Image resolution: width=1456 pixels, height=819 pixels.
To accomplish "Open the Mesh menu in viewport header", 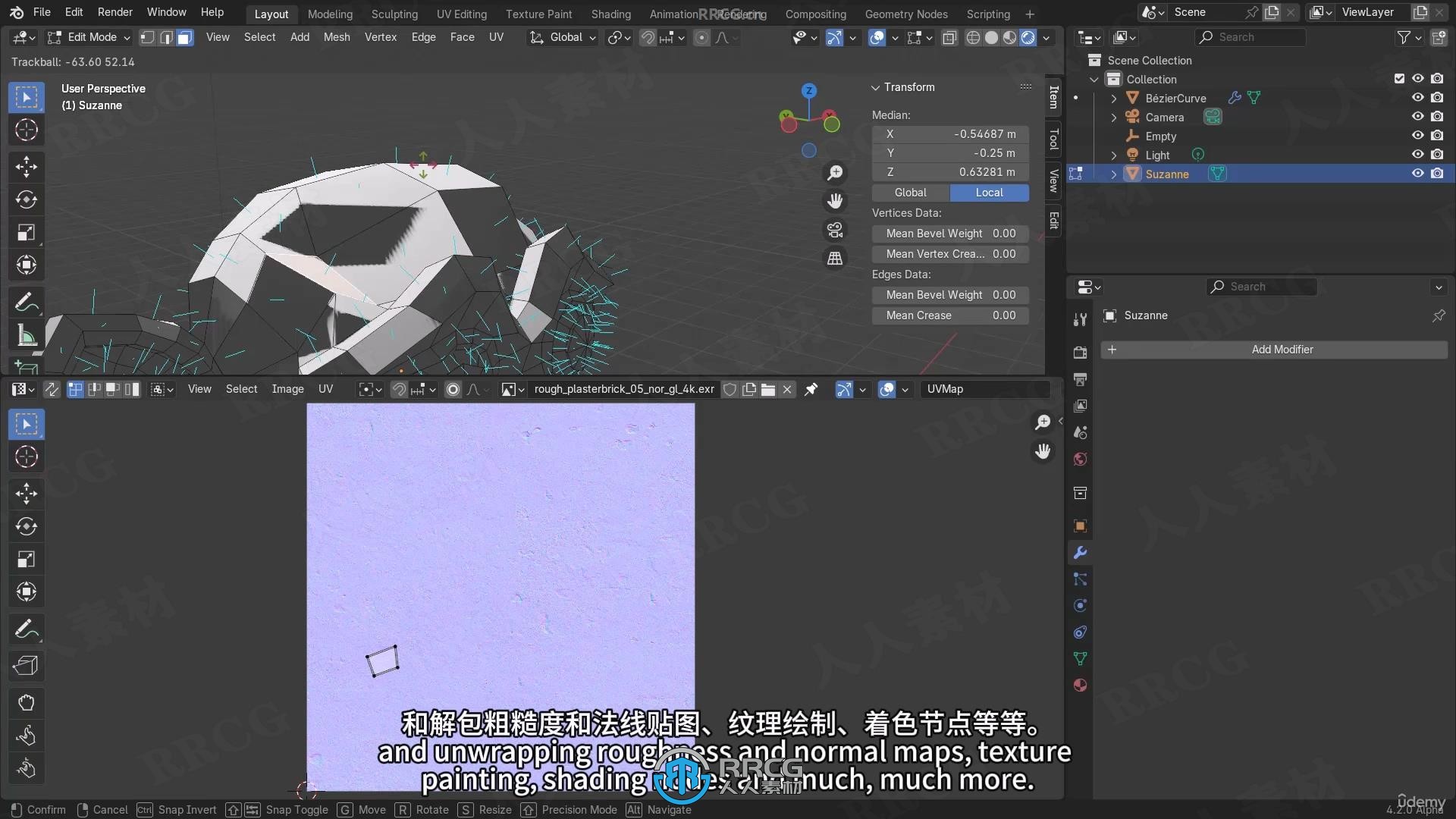I will coord(337,37).
